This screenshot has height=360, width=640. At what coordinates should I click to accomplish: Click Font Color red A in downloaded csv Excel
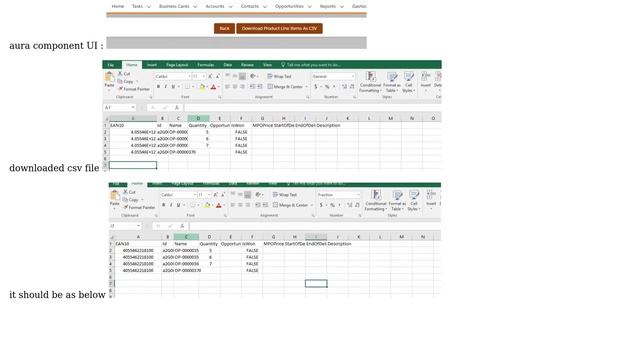point(213,87)
